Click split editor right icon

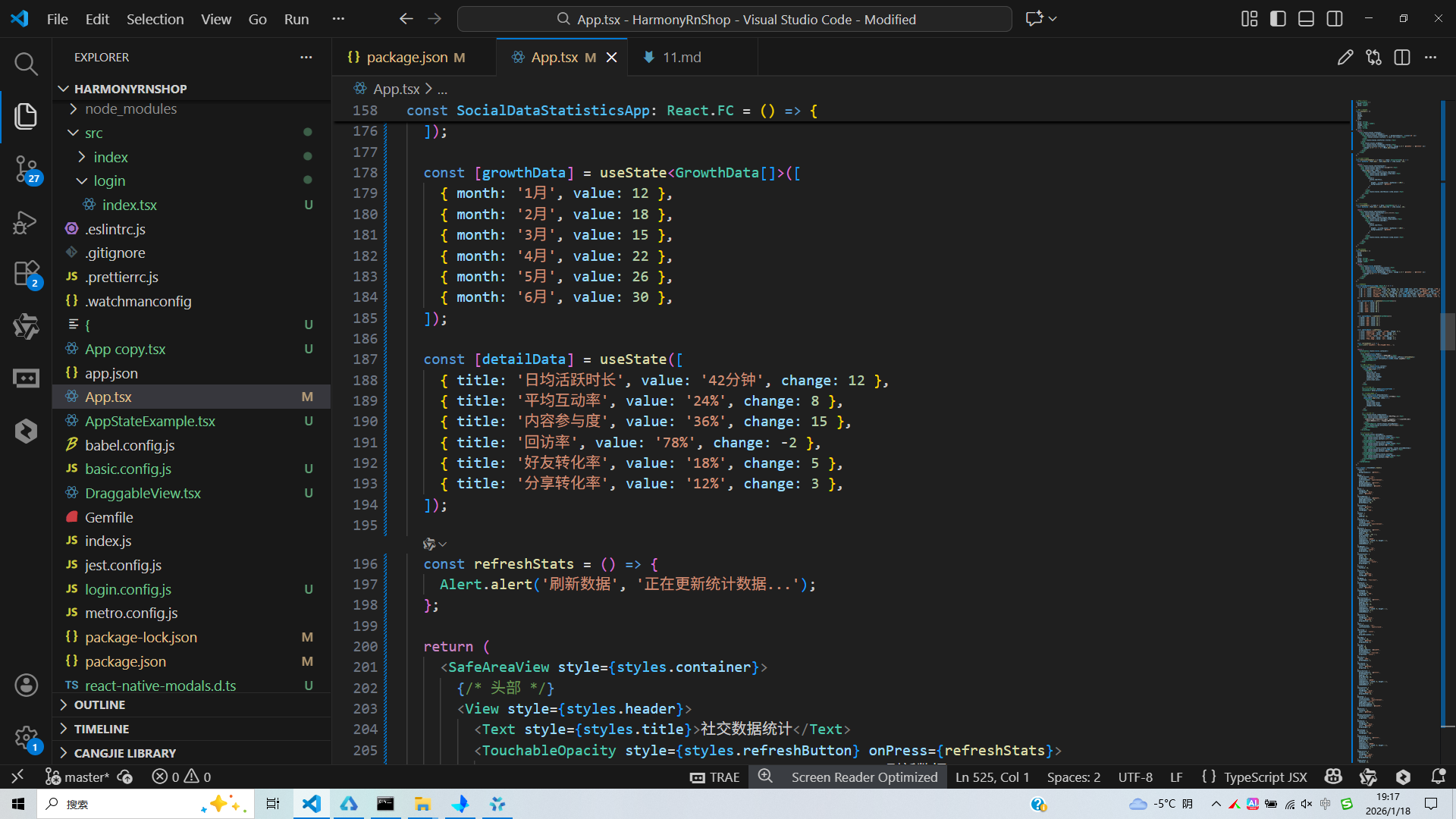coord(1402,58)
